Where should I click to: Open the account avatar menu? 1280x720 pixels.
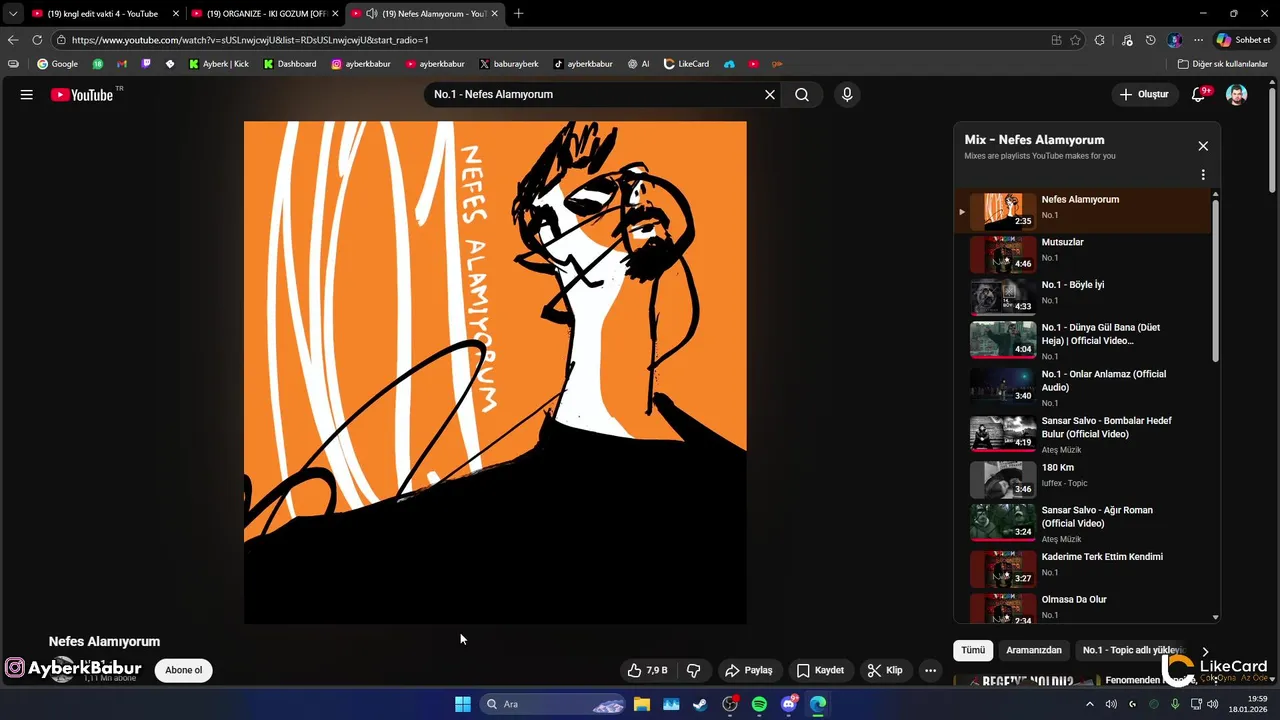click(1237, 94)
